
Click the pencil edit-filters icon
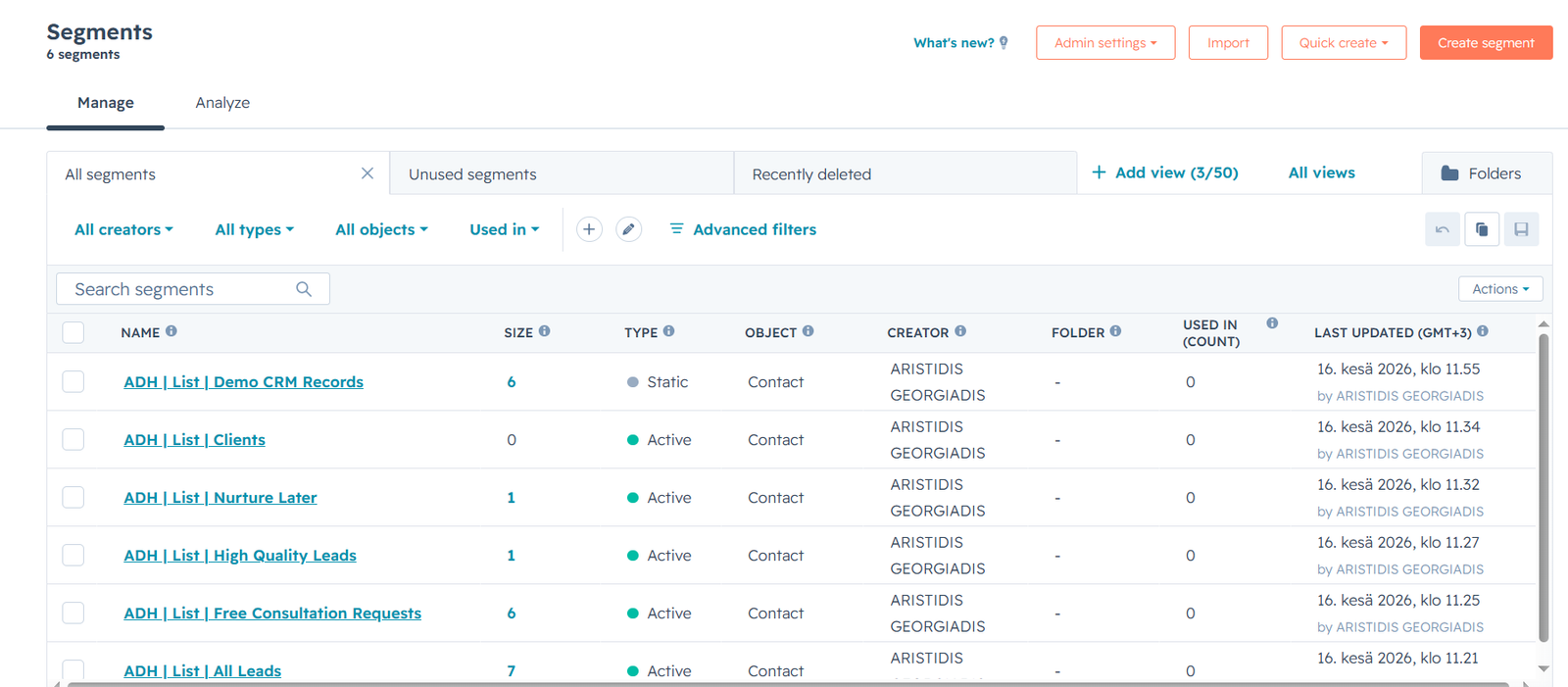point(629,229)
